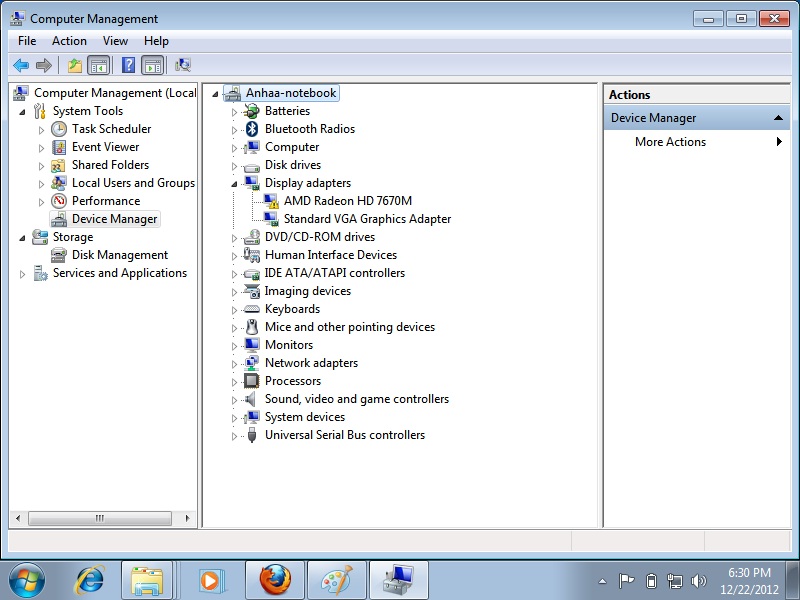Click the Up one level folder icon
This screenshot has width=800, height=600.
pyautogui.click(x=75, y=65)
